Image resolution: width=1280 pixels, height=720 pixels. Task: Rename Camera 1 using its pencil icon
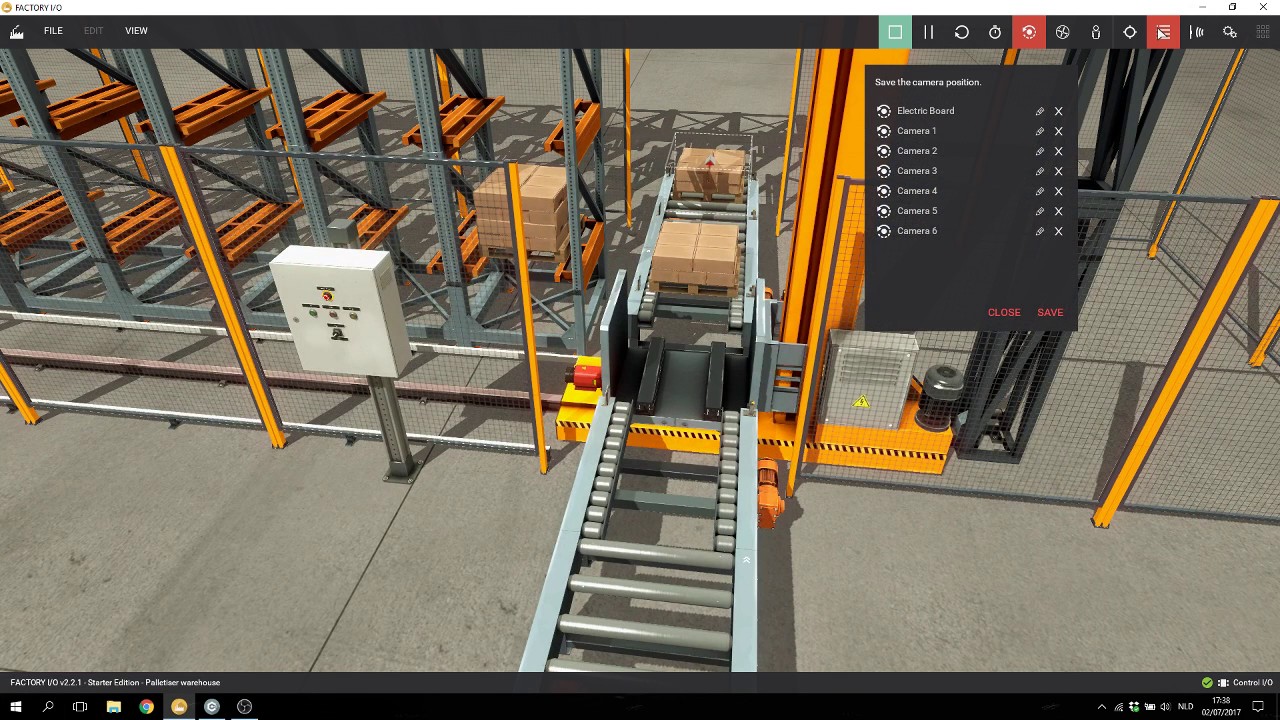coord(1040,131)
